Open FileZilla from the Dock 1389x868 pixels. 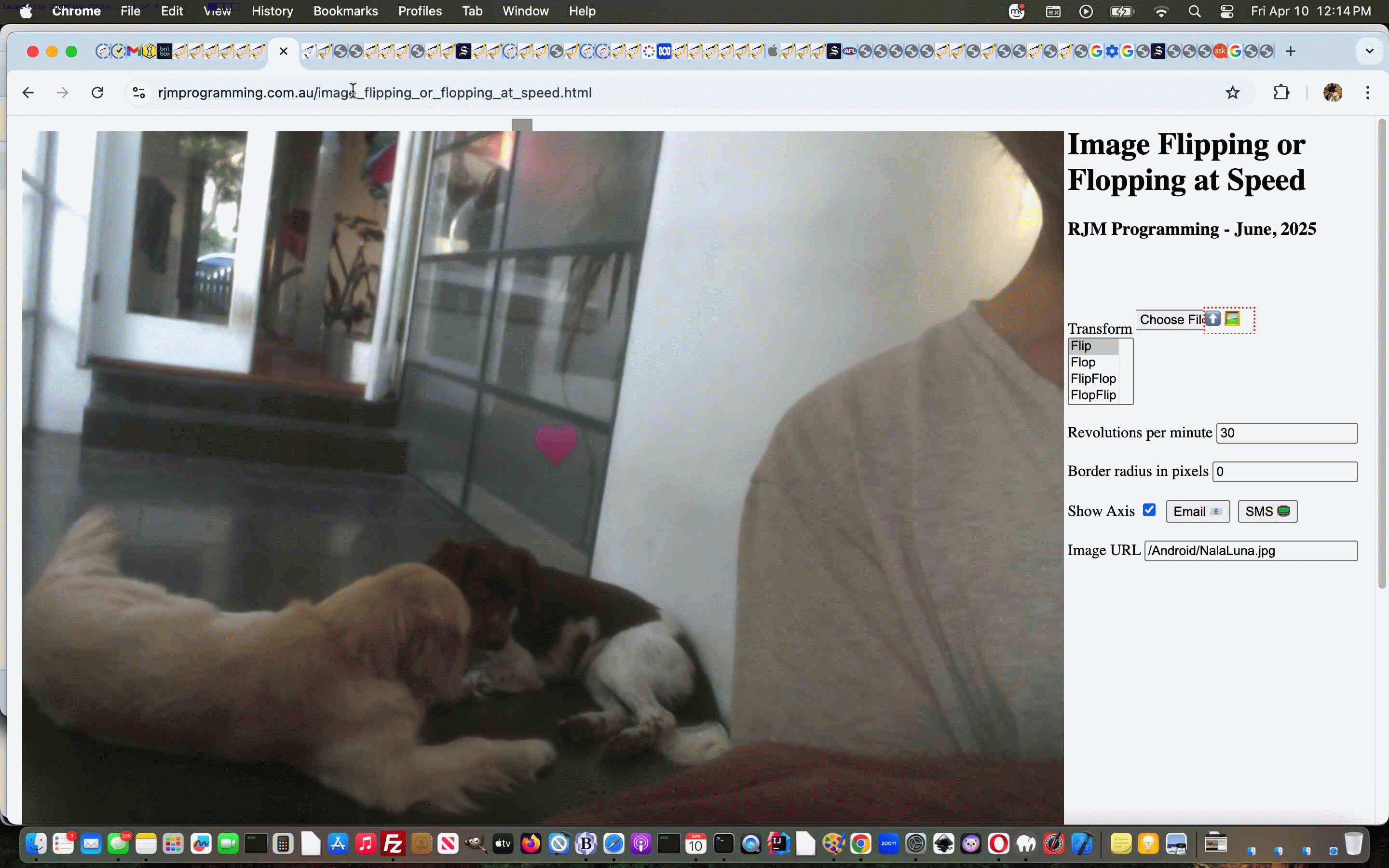pos(393,844)
